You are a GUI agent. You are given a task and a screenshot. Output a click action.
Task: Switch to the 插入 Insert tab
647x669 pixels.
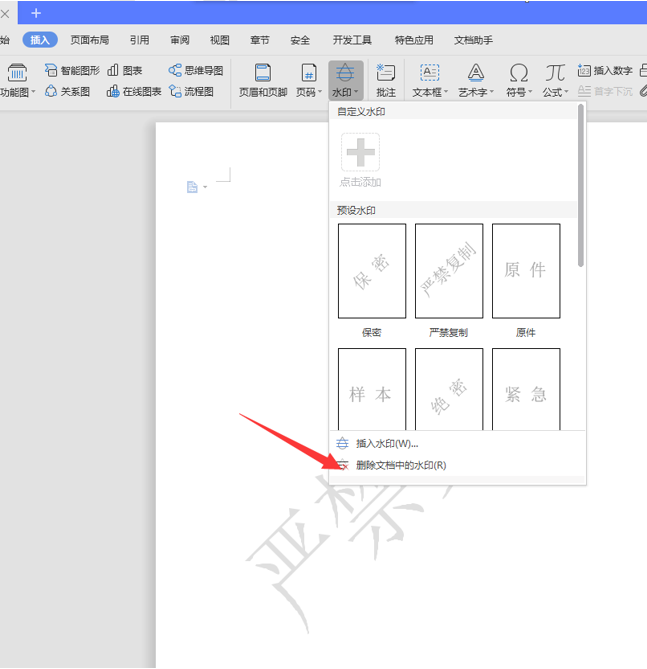(40, 40)
